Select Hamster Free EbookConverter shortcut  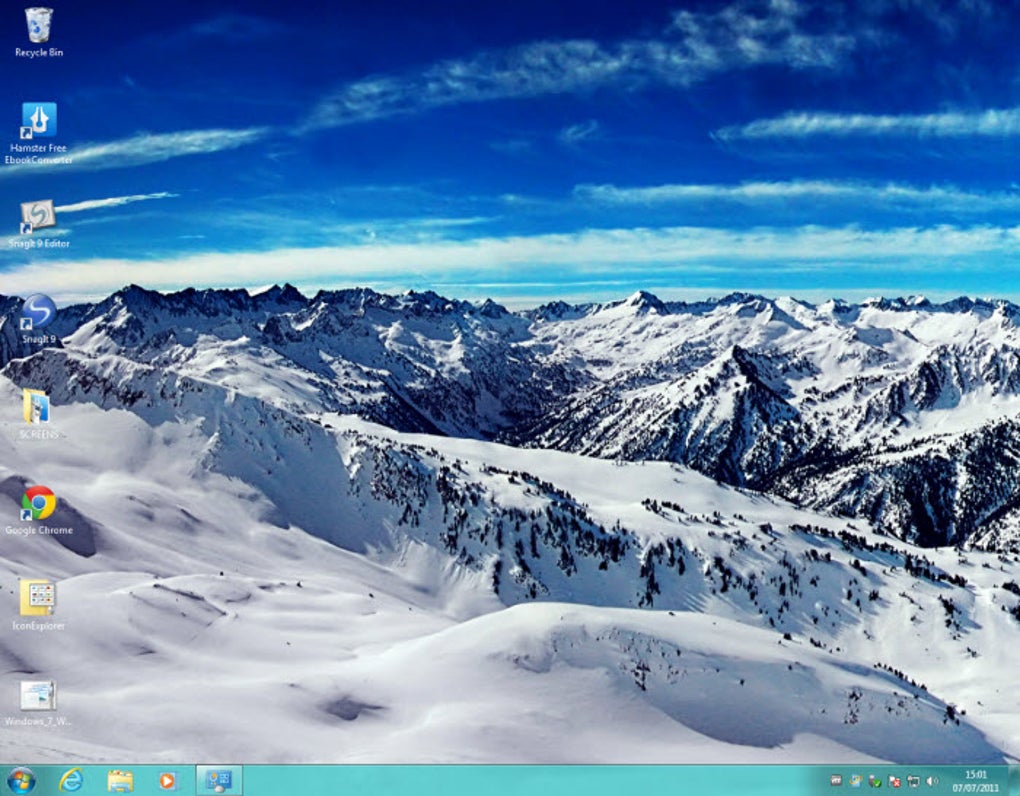tap(38, 133)
